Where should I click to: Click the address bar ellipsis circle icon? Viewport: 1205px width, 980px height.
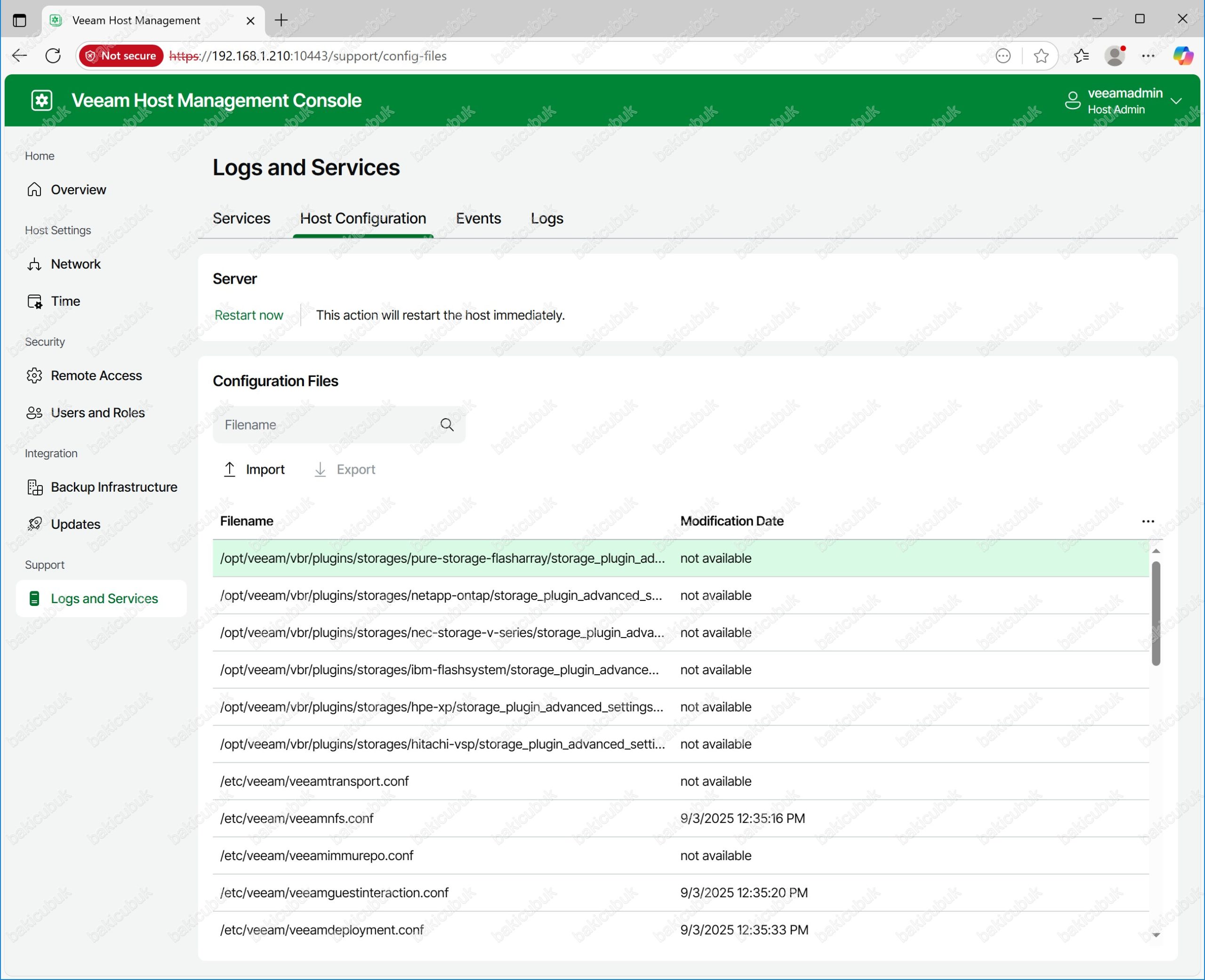click(x=1003, y=56)
